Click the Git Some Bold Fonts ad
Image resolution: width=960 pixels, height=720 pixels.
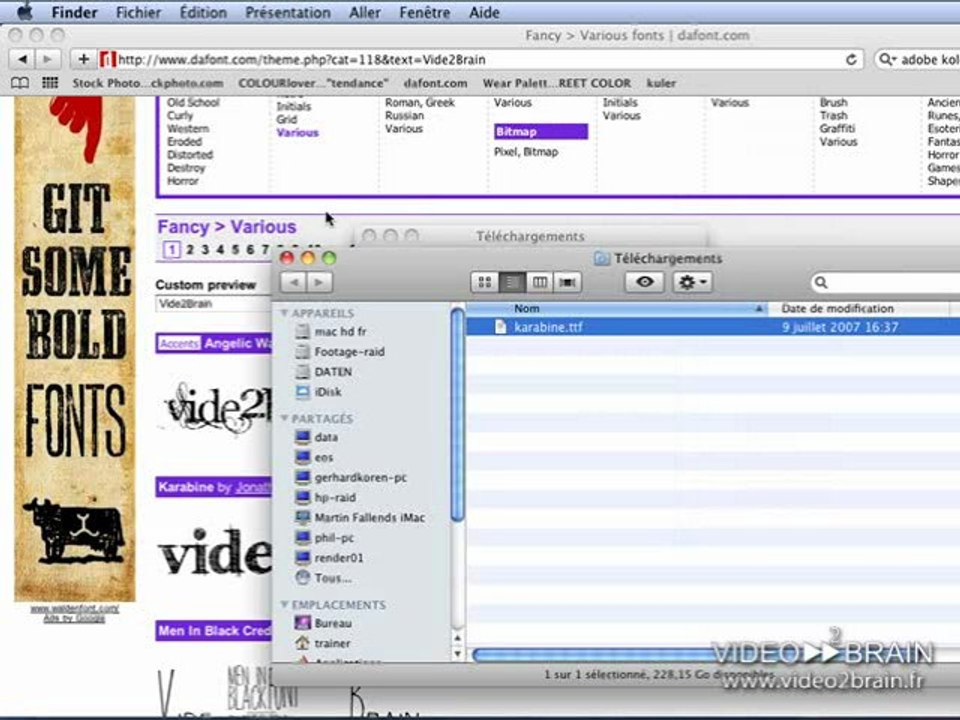(75, 349)
